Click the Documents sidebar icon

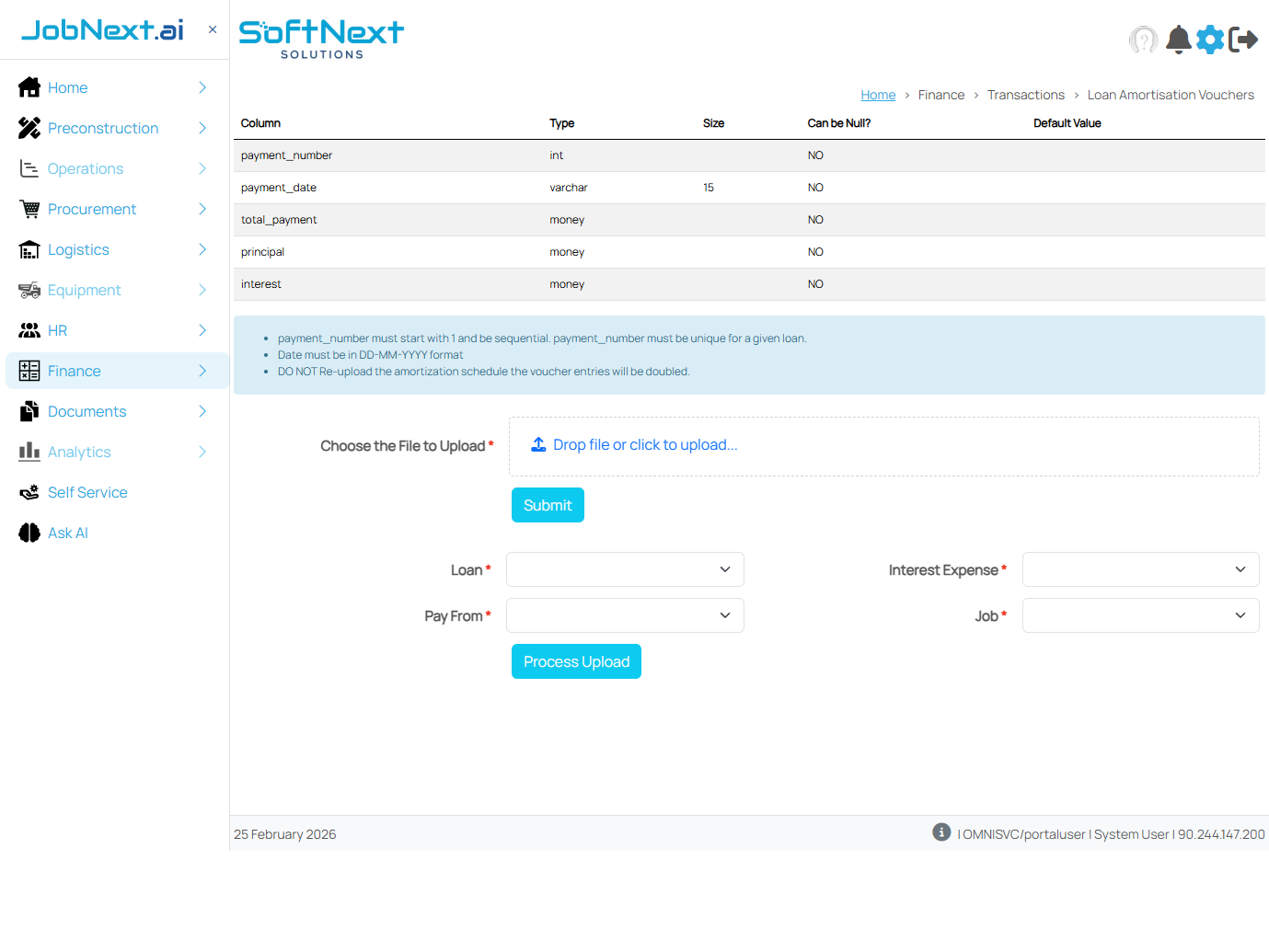[x=29, y=411]
